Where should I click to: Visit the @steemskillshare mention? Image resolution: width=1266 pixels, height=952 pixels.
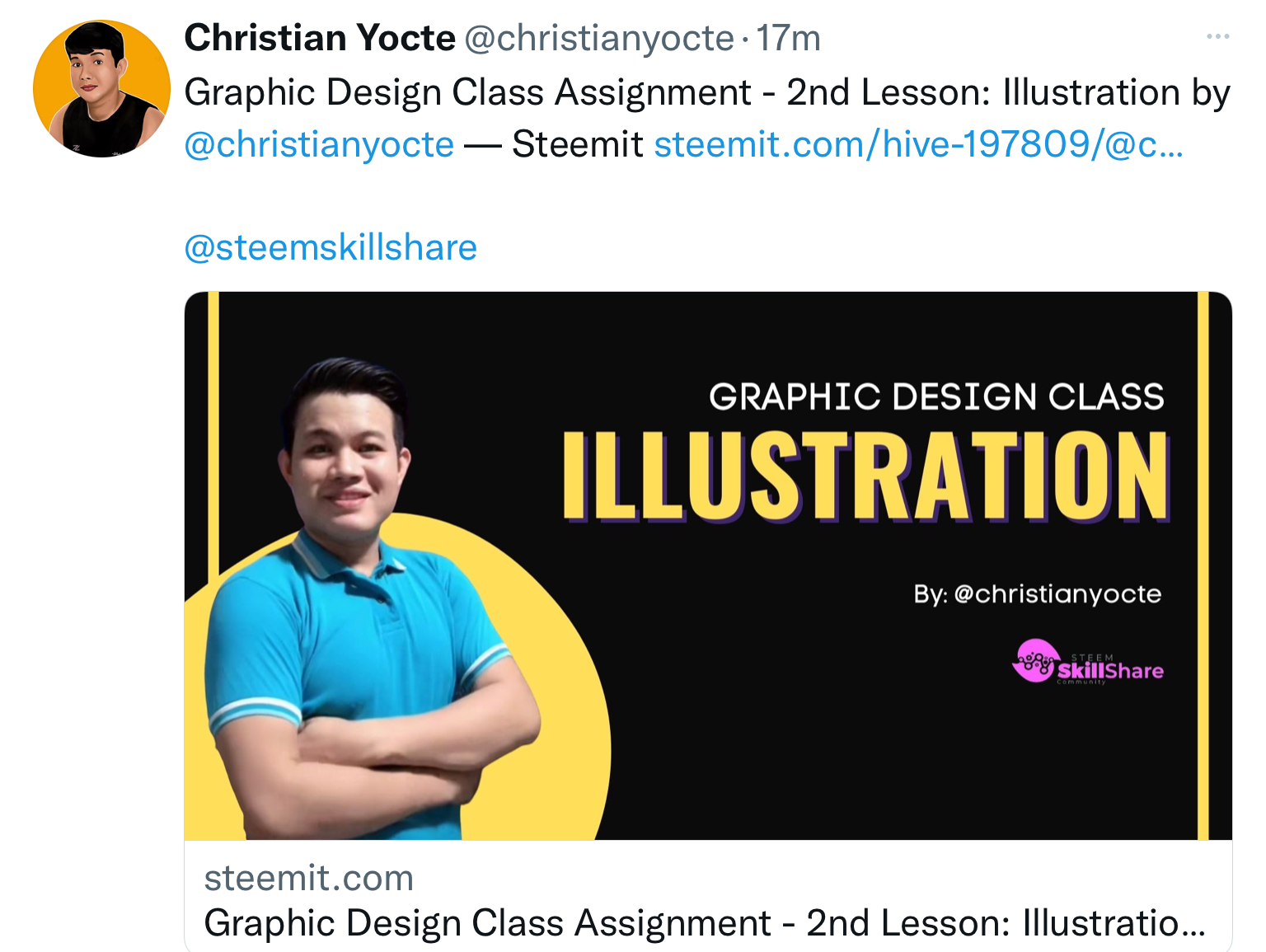tap(331, 247)
